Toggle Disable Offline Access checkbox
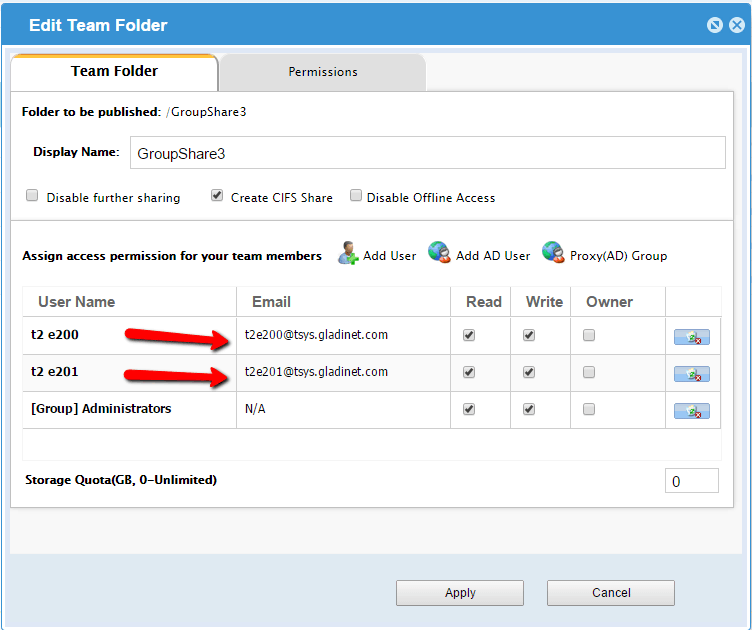 click(356, 196)
